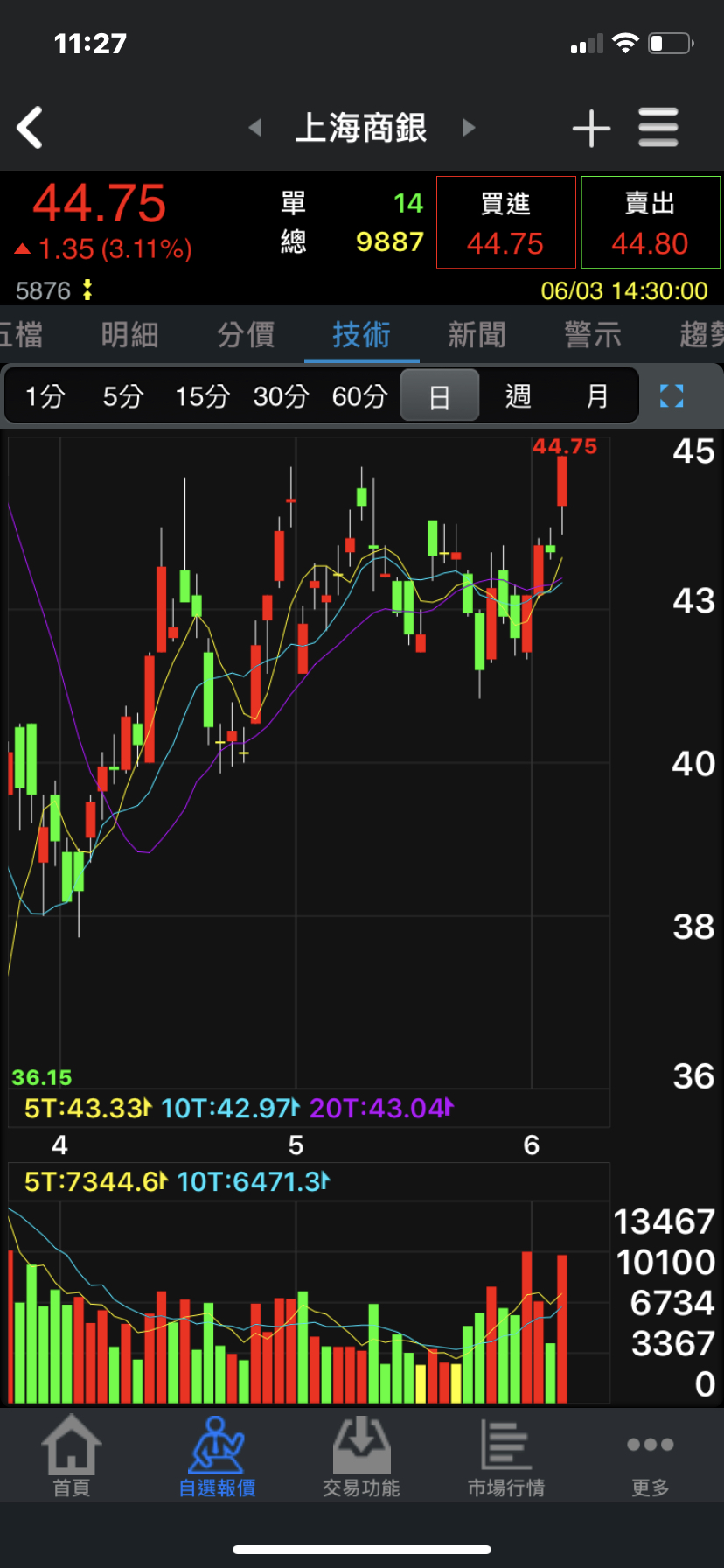724x1568 pixels.
Task: Select the 日 daily chart interval
Action: point(440,396)
